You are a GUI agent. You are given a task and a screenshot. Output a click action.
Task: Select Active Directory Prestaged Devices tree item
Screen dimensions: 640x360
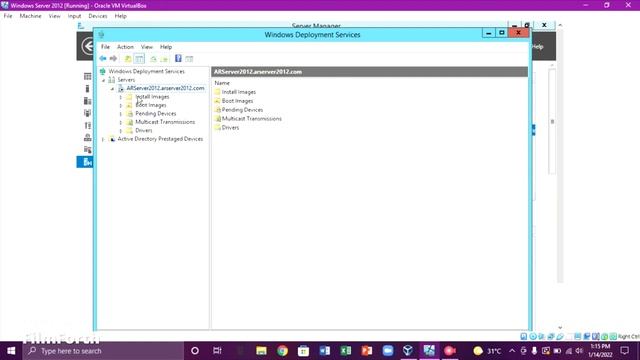160,139
